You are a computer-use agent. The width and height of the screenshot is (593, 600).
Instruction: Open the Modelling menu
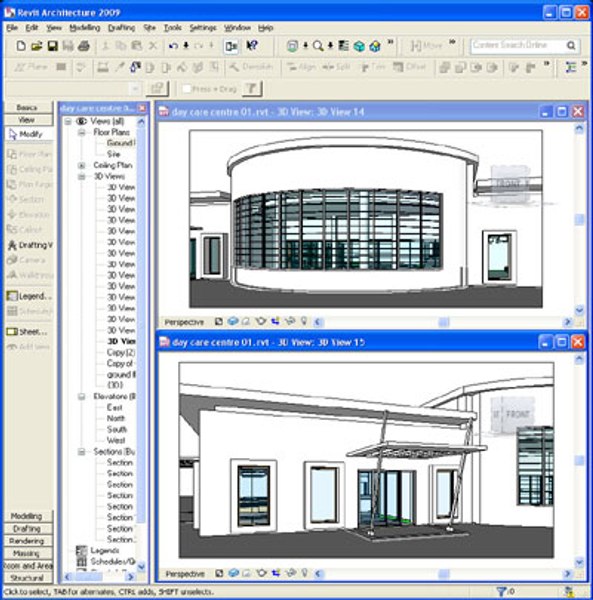click(85, 28)
